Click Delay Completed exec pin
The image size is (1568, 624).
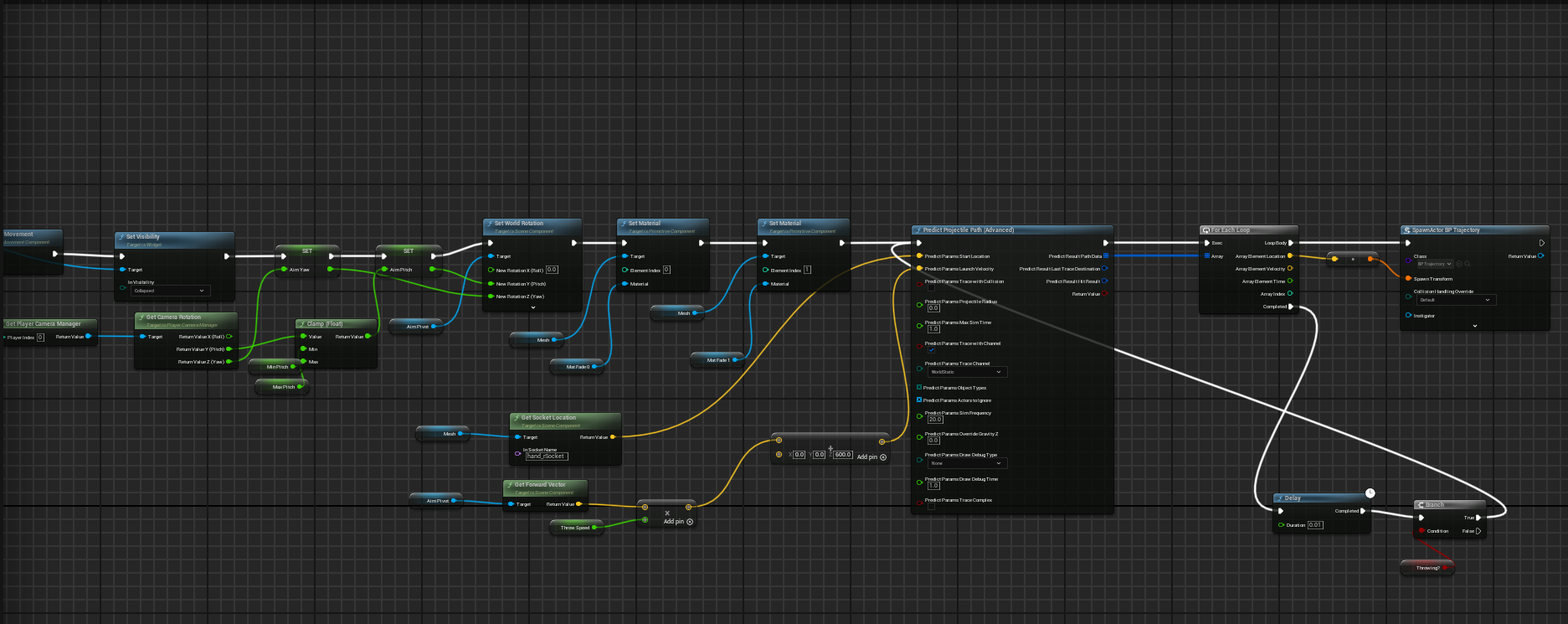coord(1363,511)
